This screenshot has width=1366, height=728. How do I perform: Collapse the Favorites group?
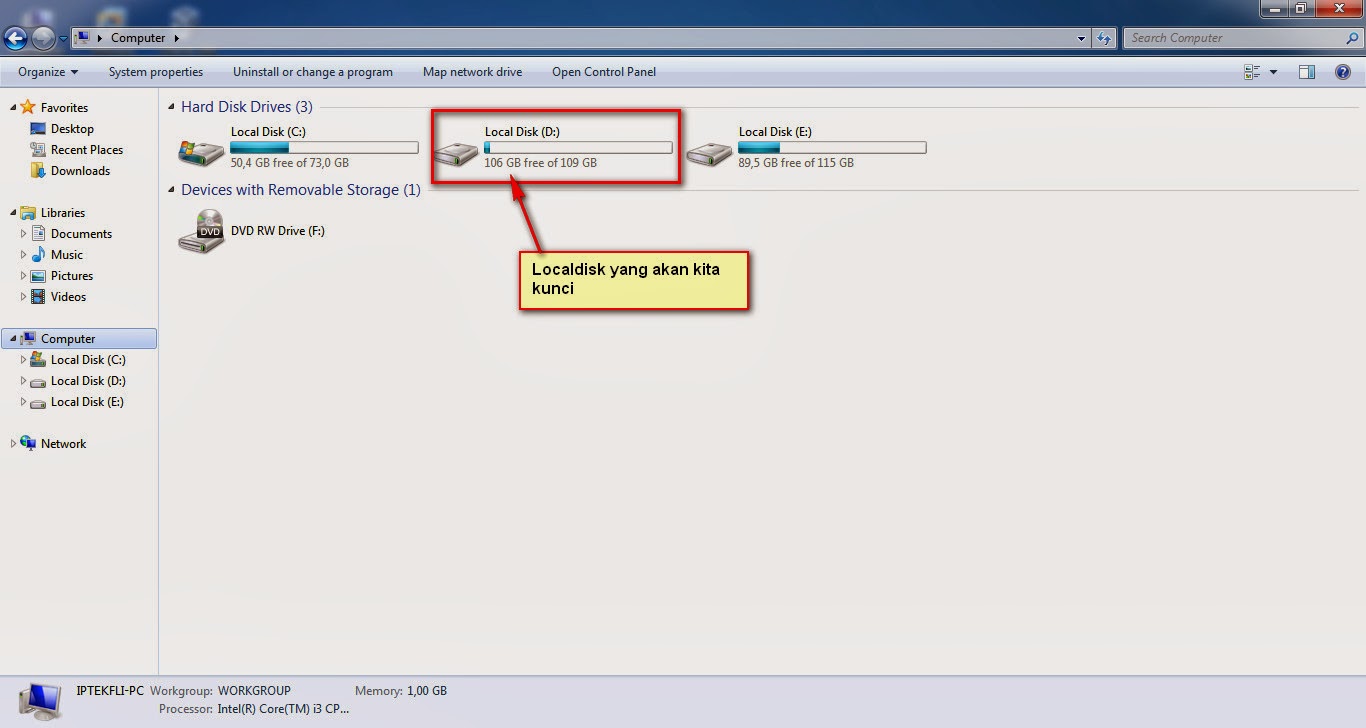point(13,107)
